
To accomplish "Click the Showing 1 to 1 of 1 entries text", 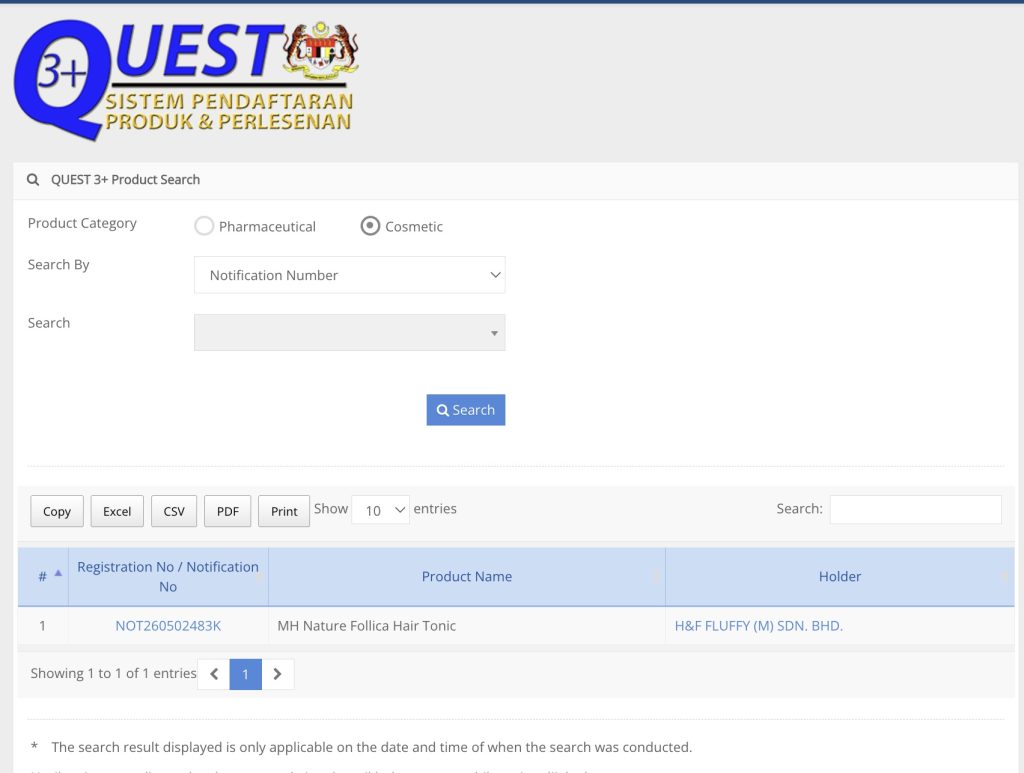I will tap(113, 673).
